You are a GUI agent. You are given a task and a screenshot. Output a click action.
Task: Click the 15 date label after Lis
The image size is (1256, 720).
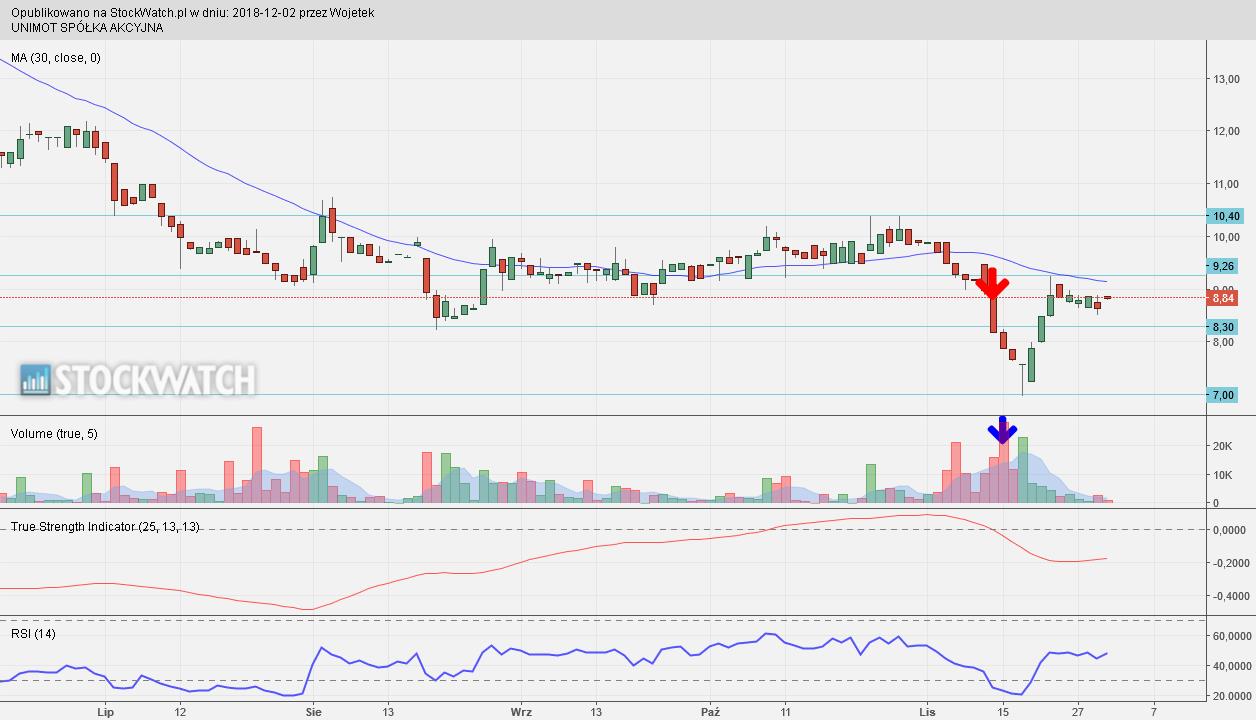pyautogui.click(x=1002, y=713)
